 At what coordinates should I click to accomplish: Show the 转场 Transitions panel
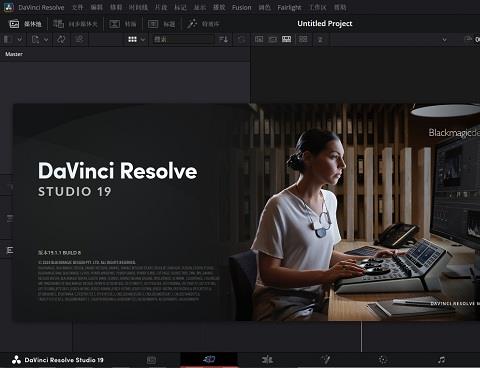123,24
